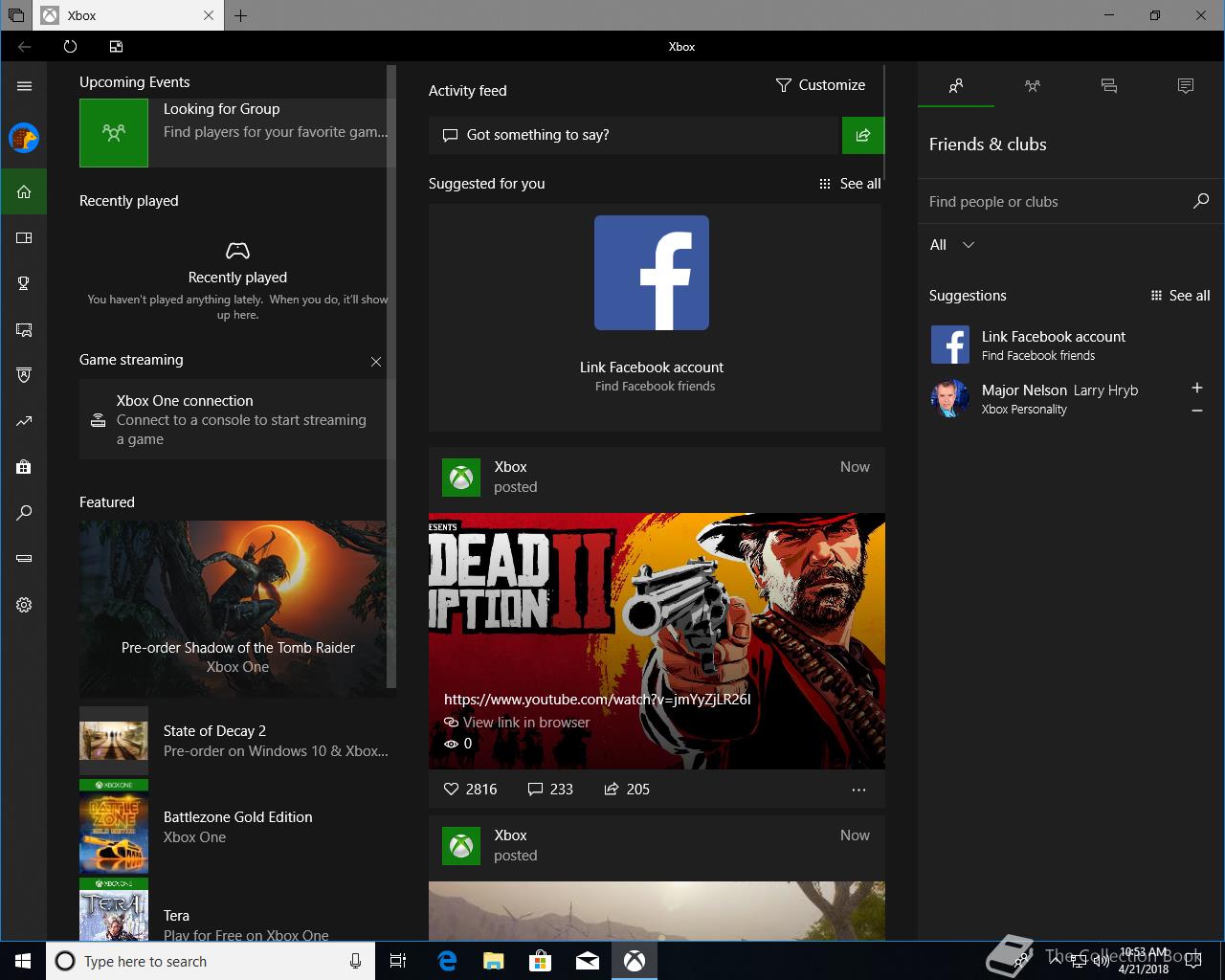Viewport: 1225px width, 980px height.
Task: Open Game DVR captures icon
Action: pos(24,330)
